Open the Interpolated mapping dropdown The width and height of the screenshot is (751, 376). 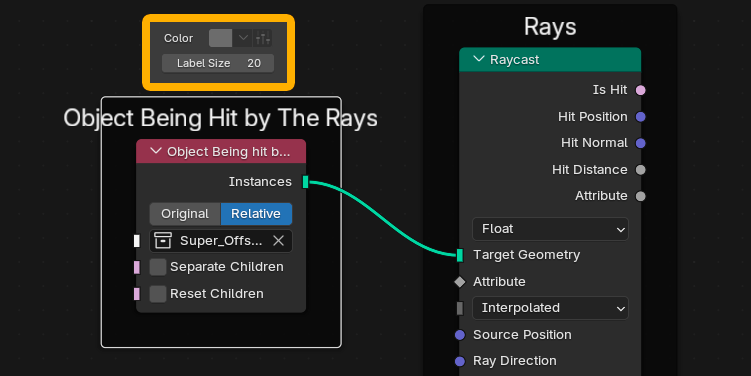pyautogui.click(x=550, y=308)
